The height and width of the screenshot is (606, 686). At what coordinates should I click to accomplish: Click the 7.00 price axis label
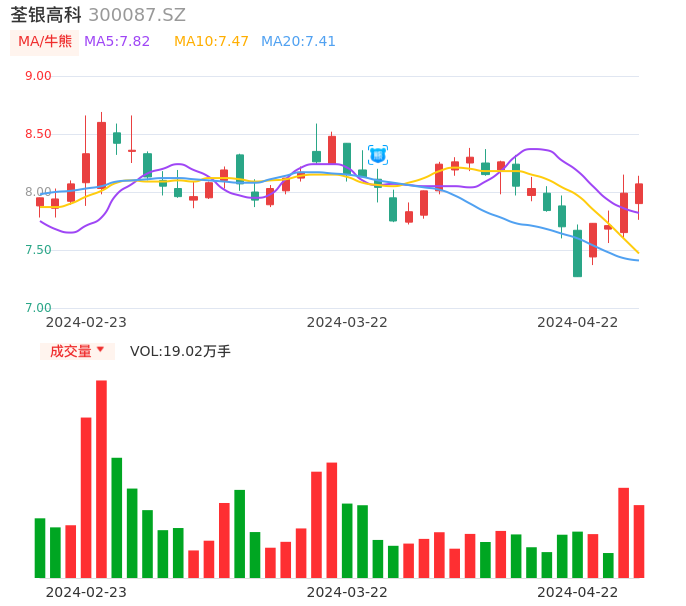tap(38, 308)
